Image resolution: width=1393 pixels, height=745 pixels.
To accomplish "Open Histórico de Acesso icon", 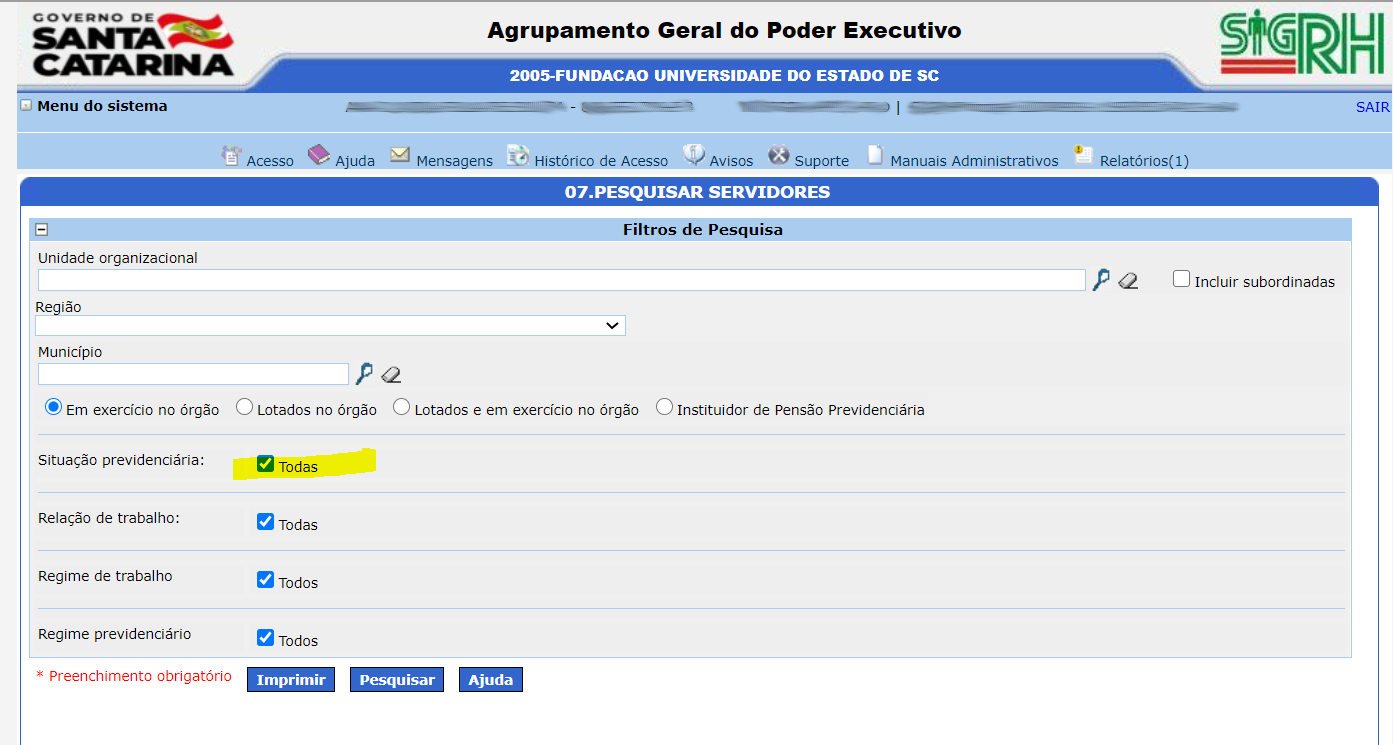I will 517,156.
